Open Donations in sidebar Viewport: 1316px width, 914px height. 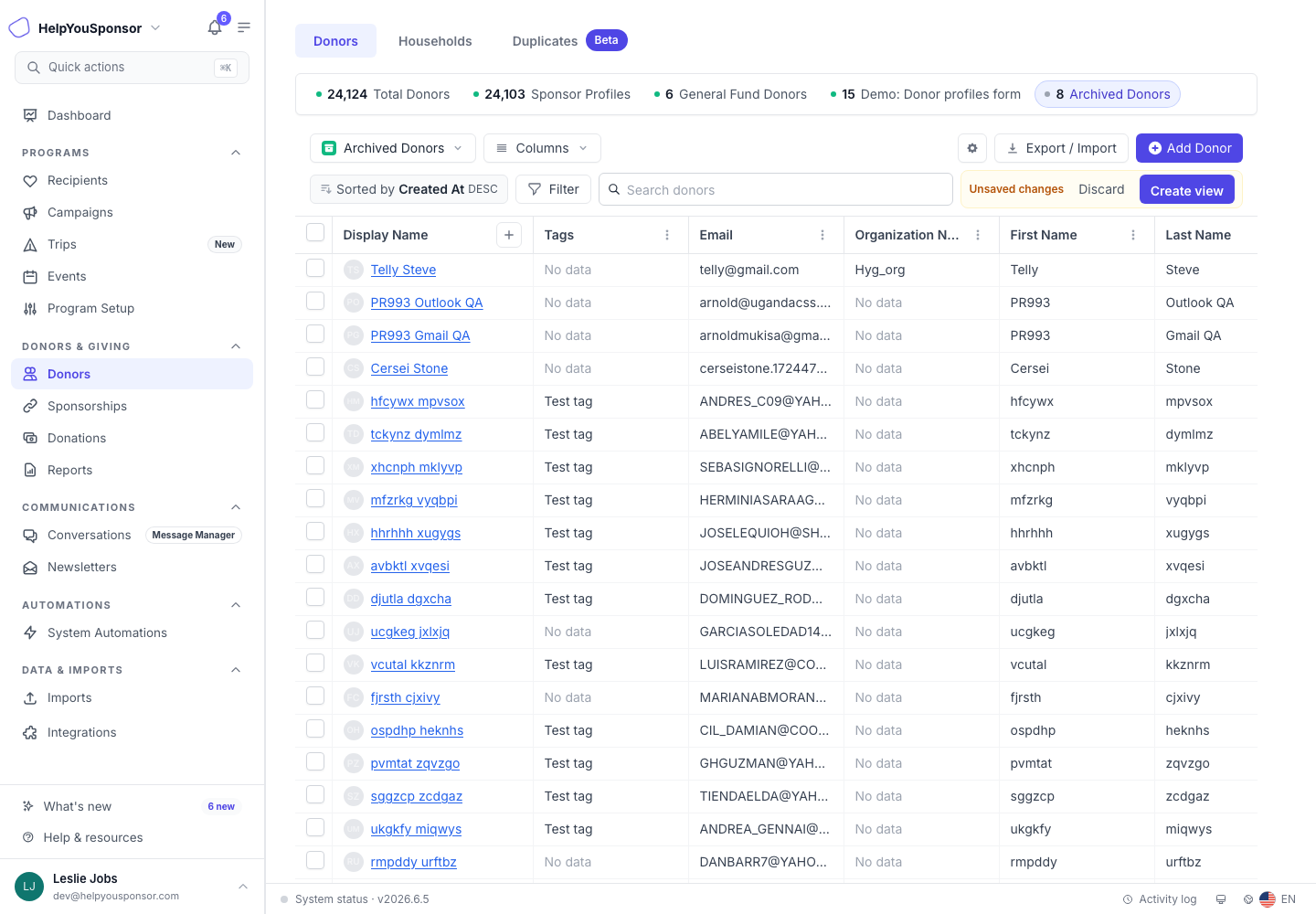click(x=132, y=438)
